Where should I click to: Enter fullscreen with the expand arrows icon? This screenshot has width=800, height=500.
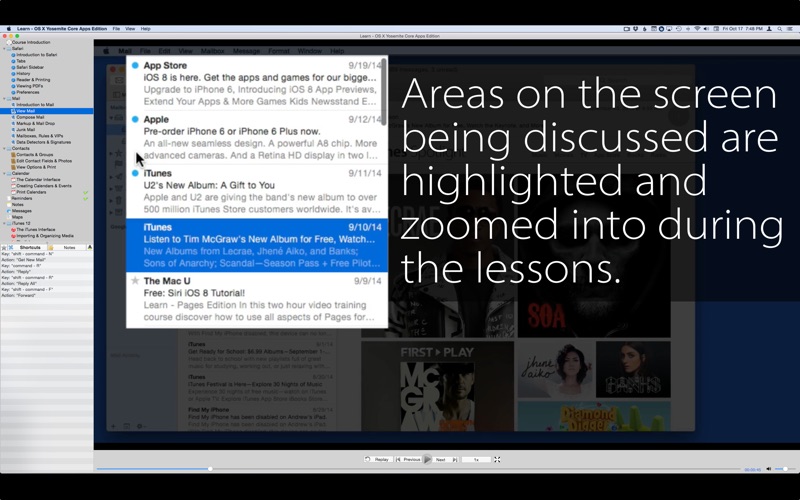point(497,460)
